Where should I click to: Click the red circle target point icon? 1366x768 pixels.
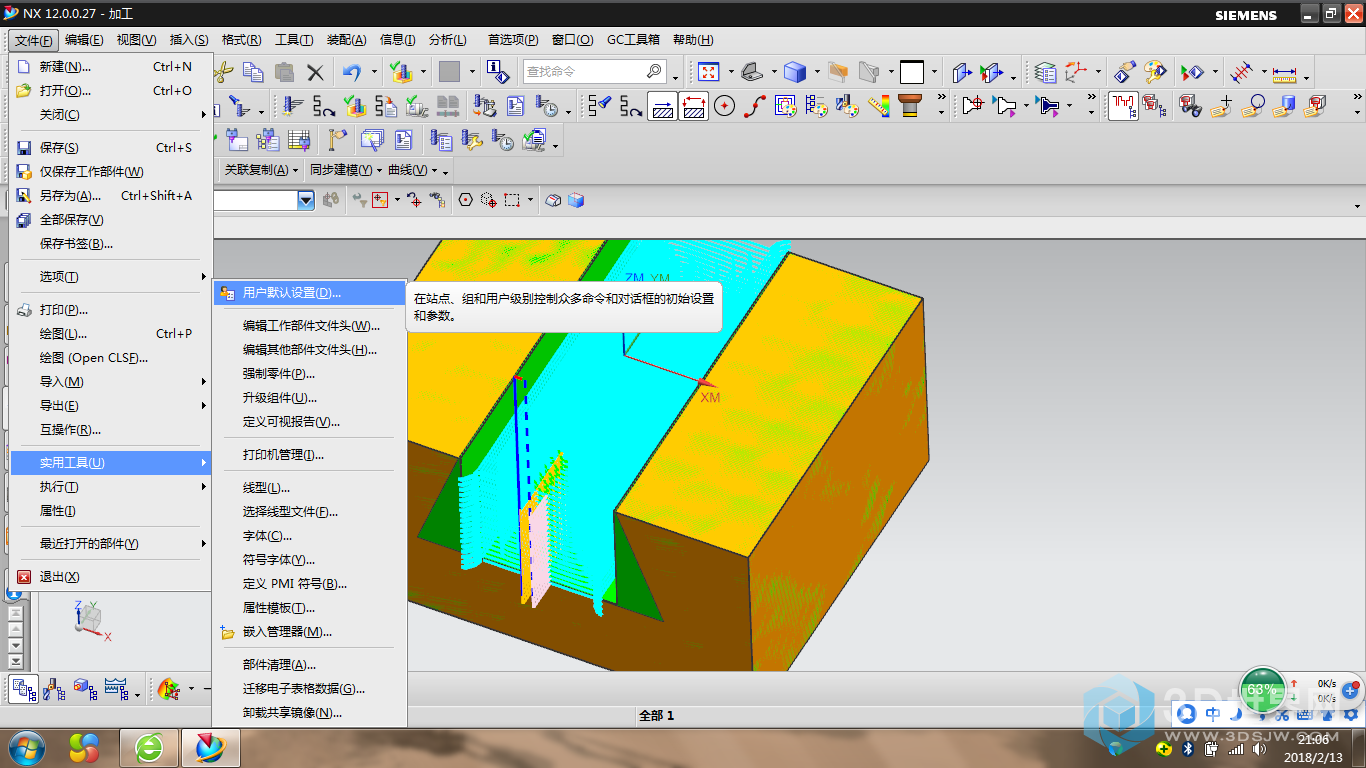(x=724, y=105)
